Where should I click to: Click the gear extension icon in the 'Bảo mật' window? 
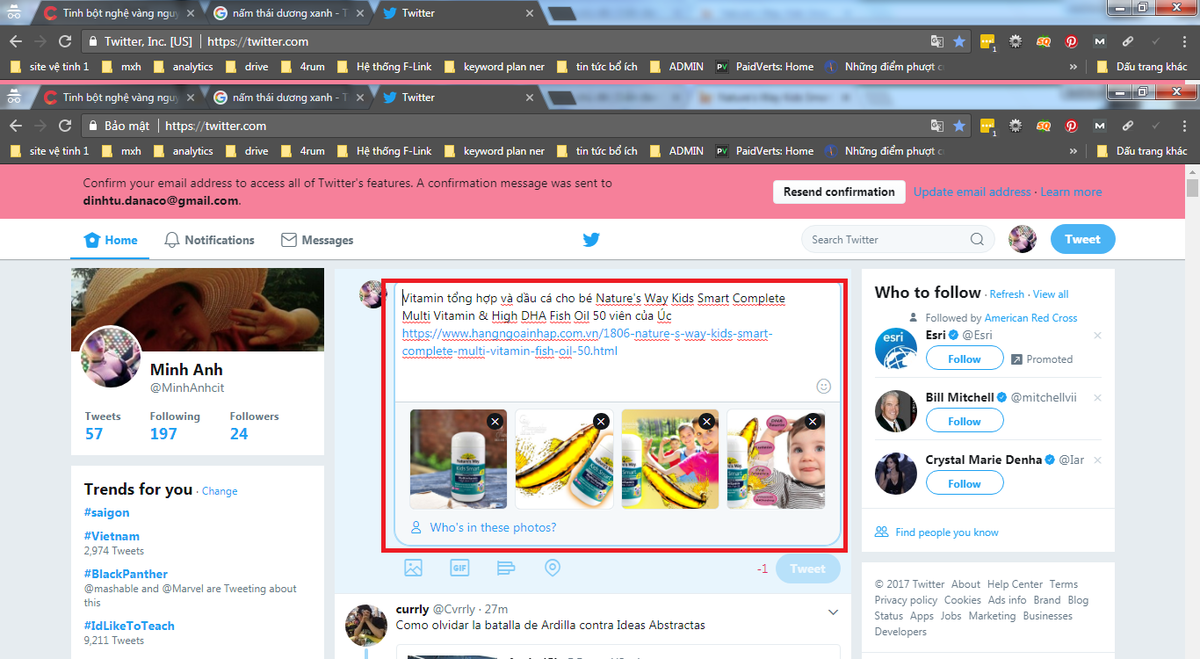(1015, 126)
